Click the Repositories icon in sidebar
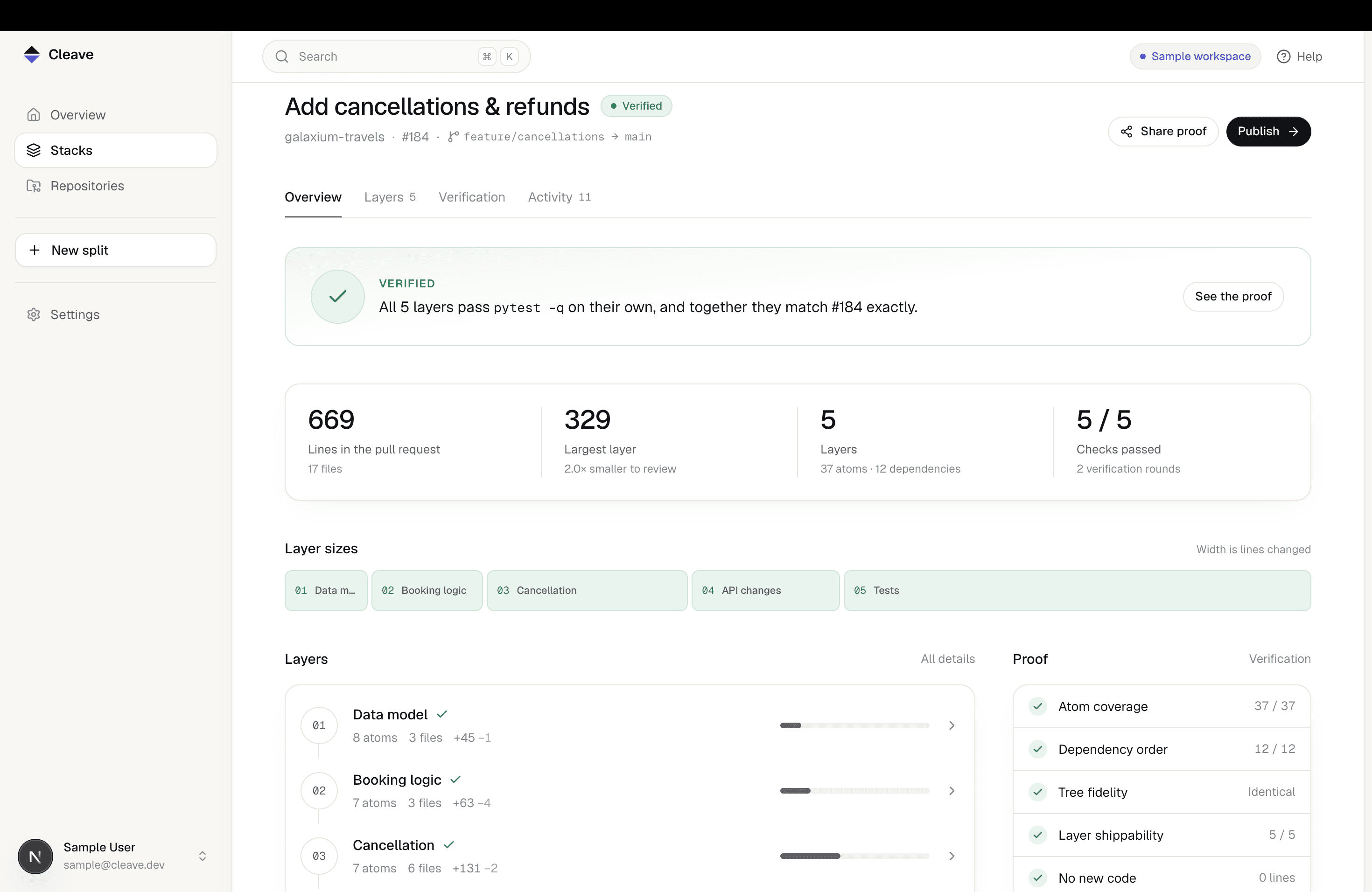The image size is (1372, 892). 34,186
